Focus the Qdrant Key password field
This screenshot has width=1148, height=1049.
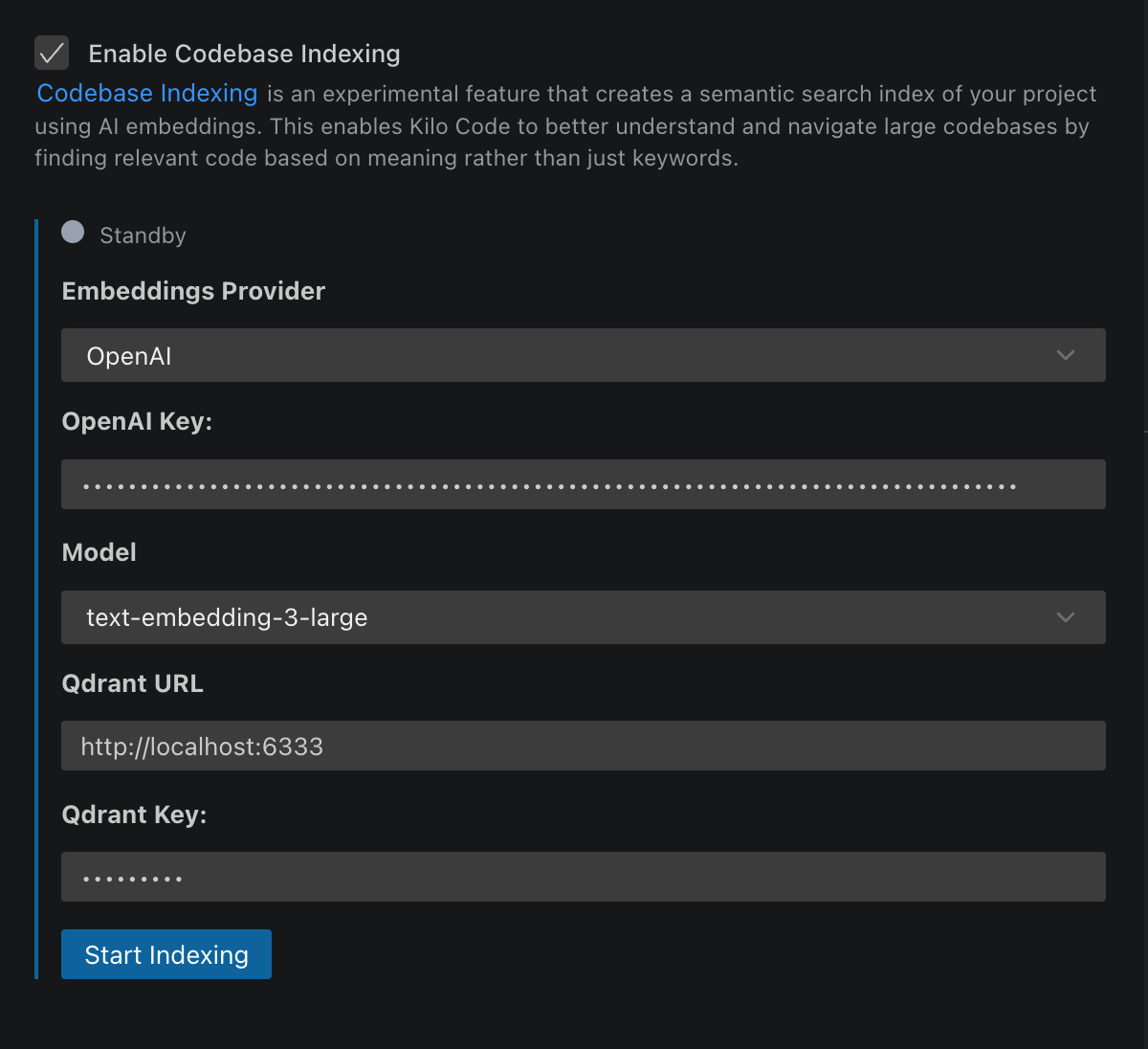584,876
